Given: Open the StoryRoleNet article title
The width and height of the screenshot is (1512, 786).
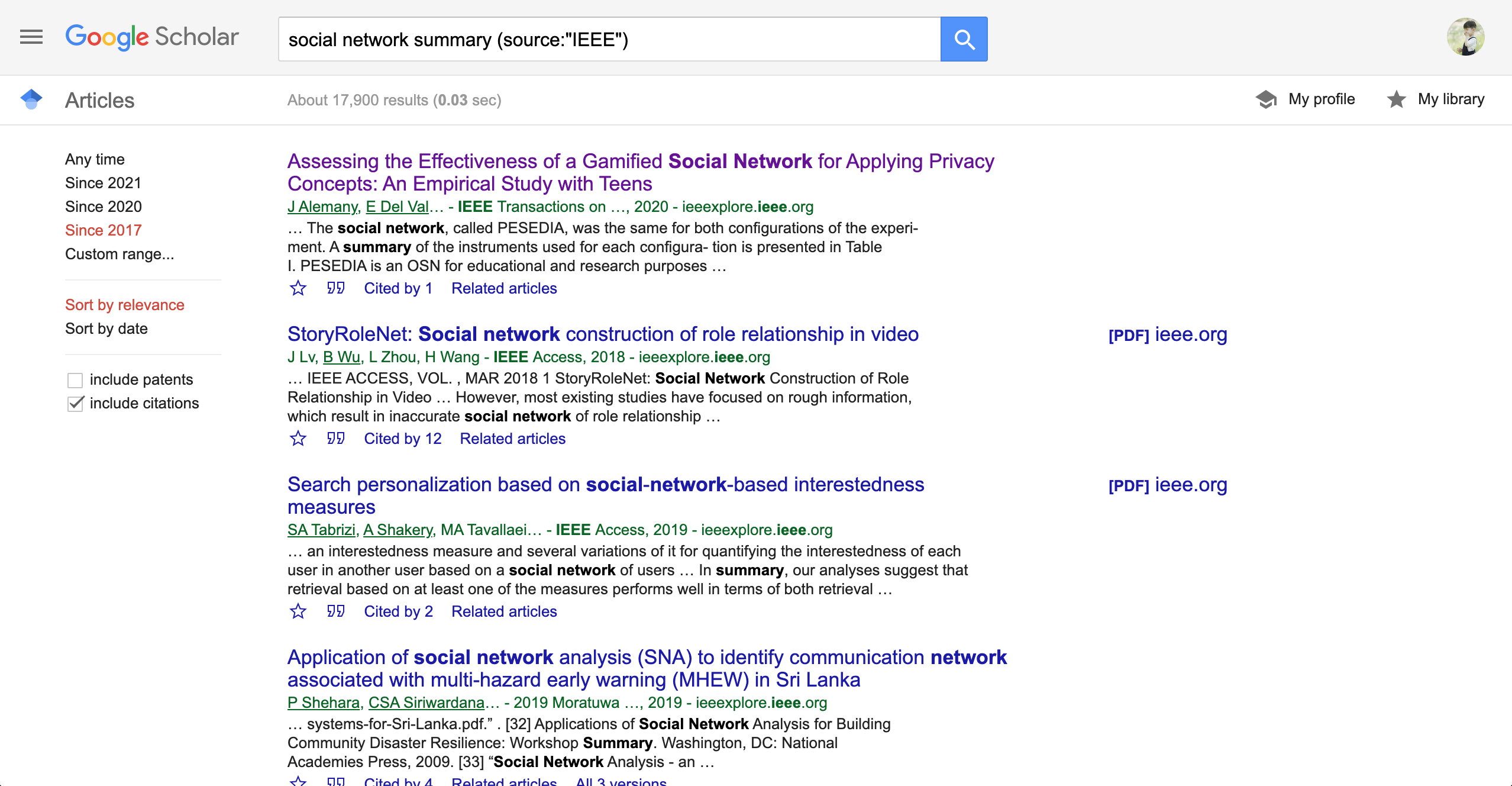Looking at the screenshot, I should 603,334.
